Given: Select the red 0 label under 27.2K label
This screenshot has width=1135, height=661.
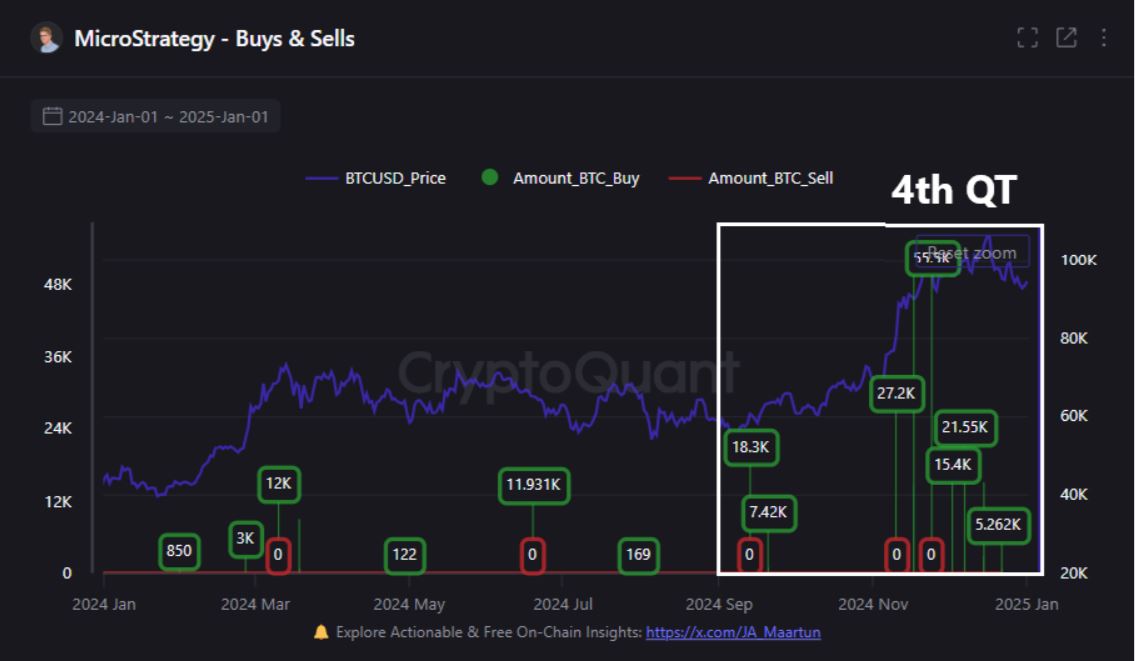Looking at the screenshot, I should (897, 555).
